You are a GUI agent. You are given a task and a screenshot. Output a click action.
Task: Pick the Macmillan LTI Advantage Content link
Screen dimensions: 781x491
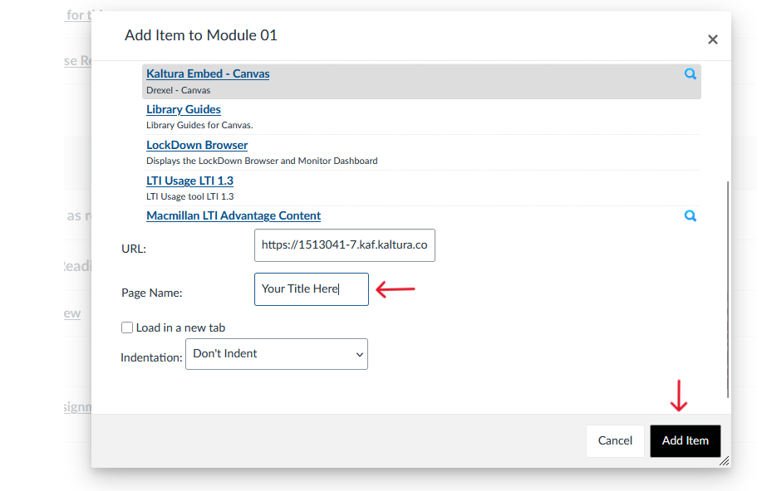pyautogui.click(x=234, y=216)
